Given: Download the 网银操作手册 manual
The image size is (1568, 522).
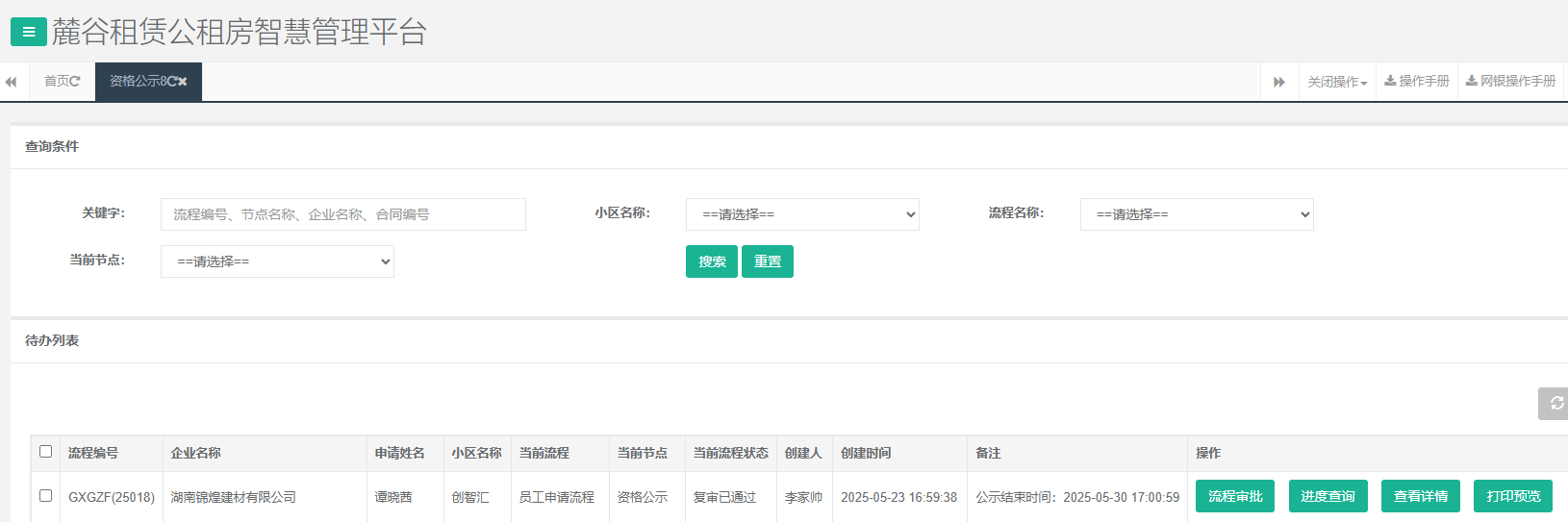Looking at the screenshot, I should 1510,82.
